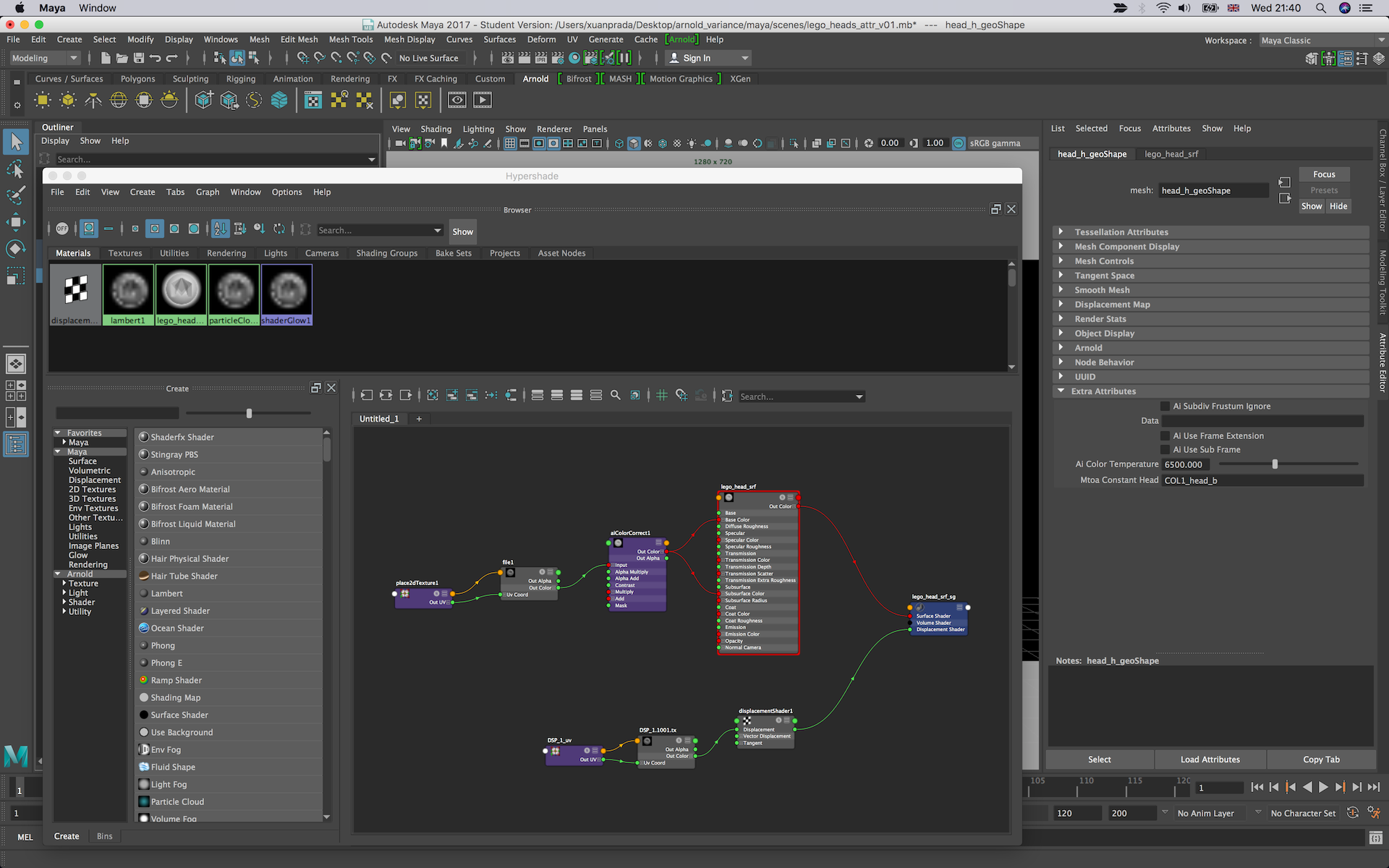
Task: Collapse the Arnold tree in Create panel
Action: pyautogui.click(x=58, y=574)
